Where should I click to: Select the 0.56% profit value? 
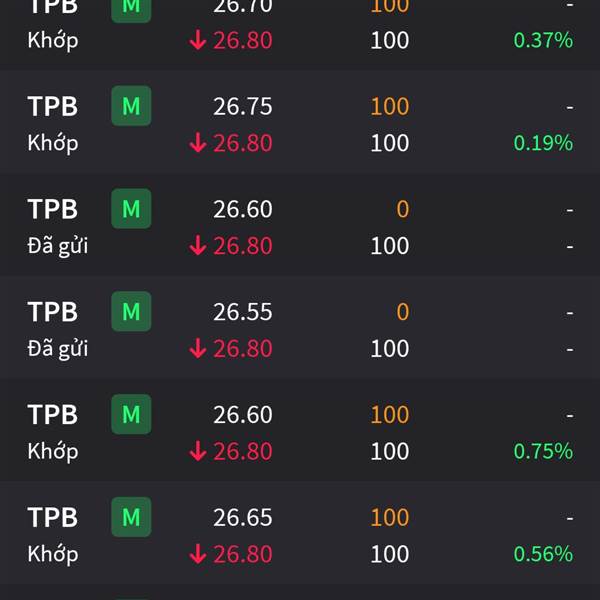[x=543, y=554]
